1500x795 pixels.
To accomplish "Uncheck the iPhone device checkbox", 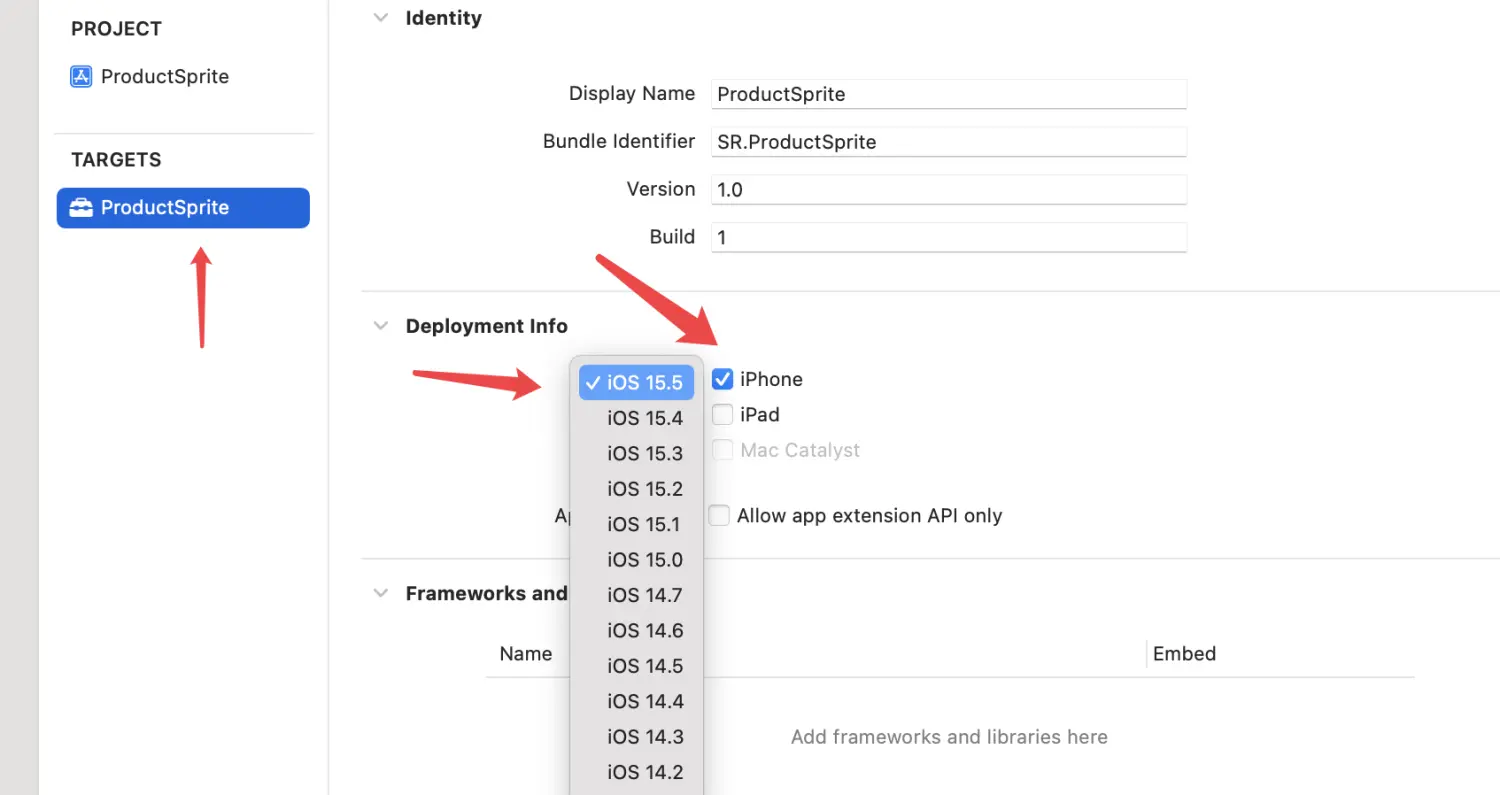I will click(x=722, y=379).
